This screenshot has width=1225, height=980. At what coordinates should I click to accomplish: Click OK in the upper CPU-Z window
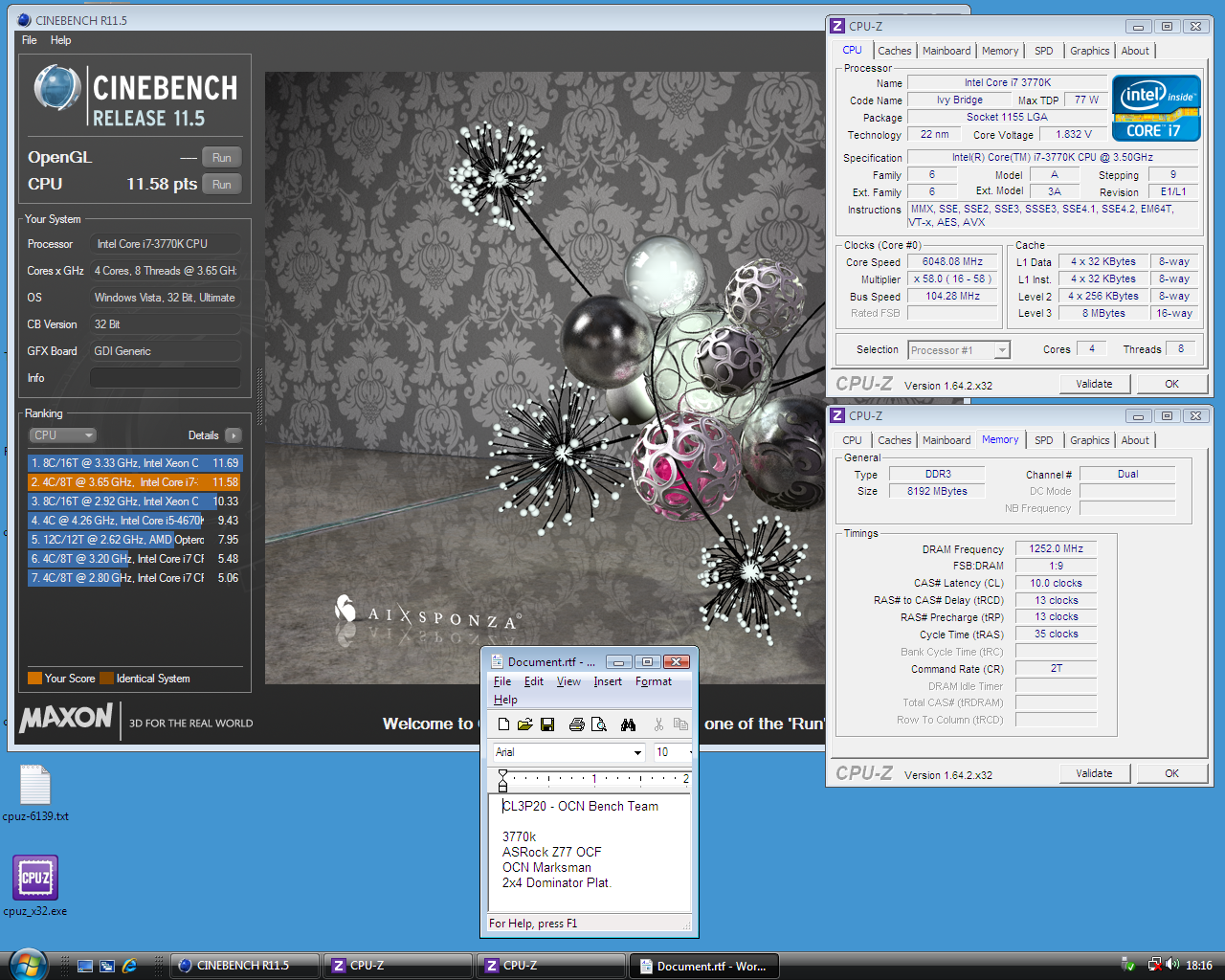[x=1171, y=384]
